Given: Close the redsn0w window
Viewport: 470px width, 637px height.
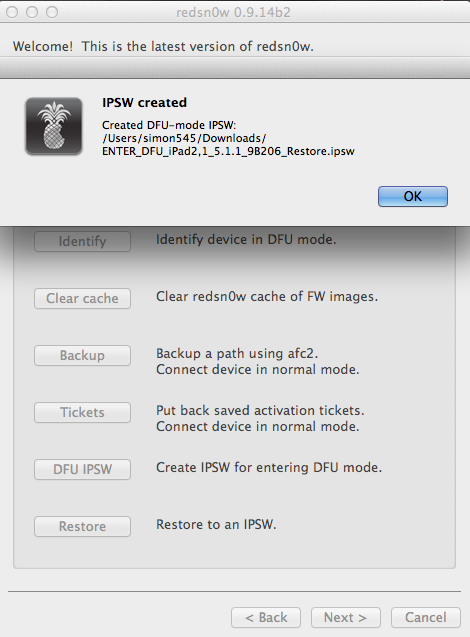Looking at the screenshot, I should click(x=12, y=12).
